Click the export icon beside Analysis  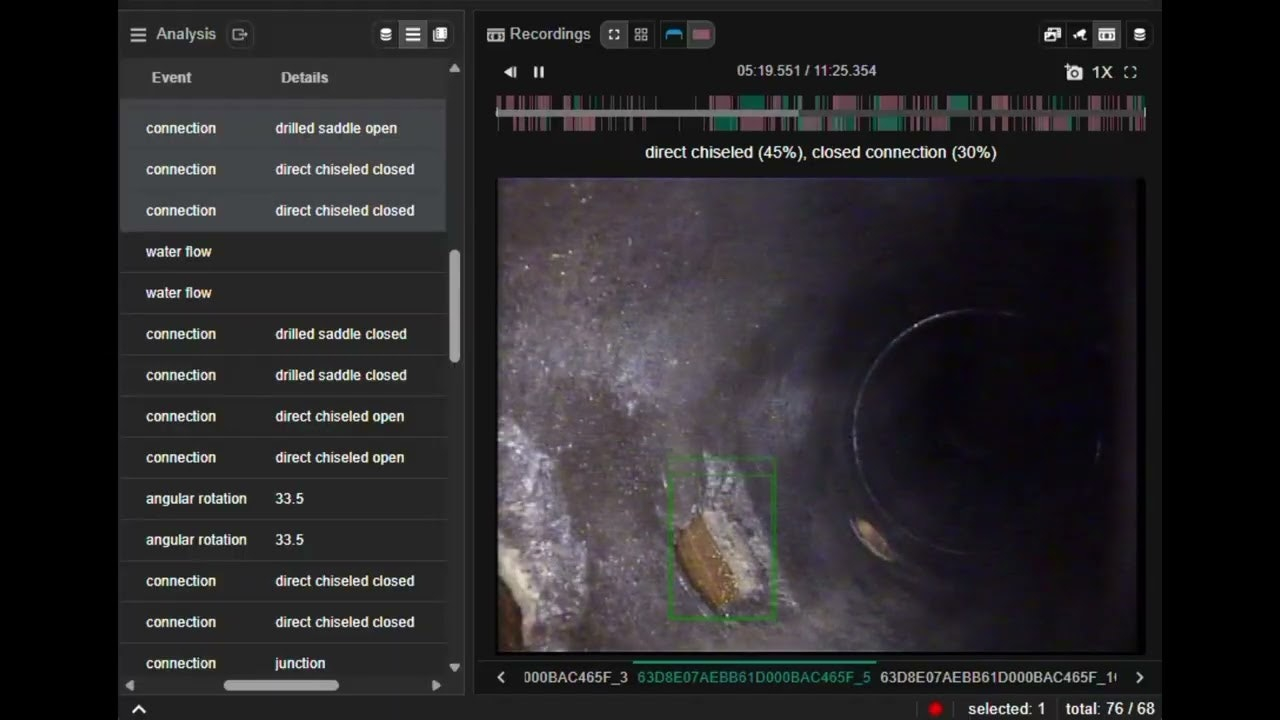pyautogui.click(x=239, y=35)
